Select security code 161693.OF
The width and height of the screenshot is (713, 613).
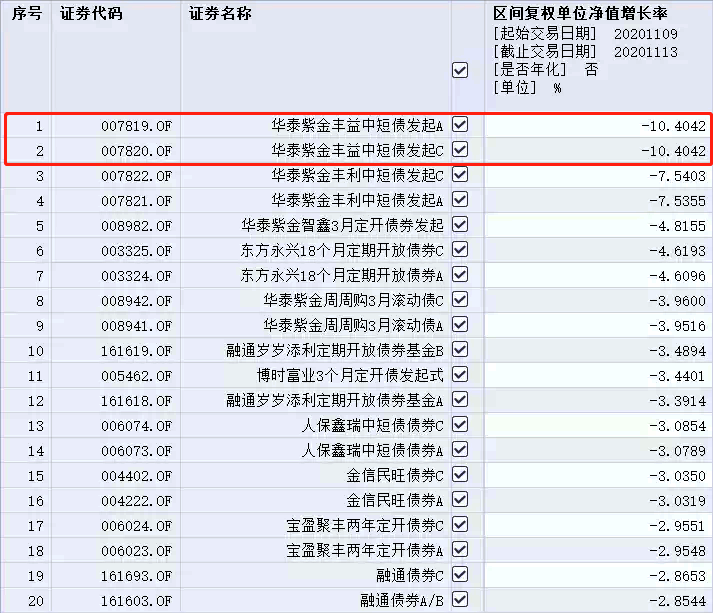click(136, 576)
